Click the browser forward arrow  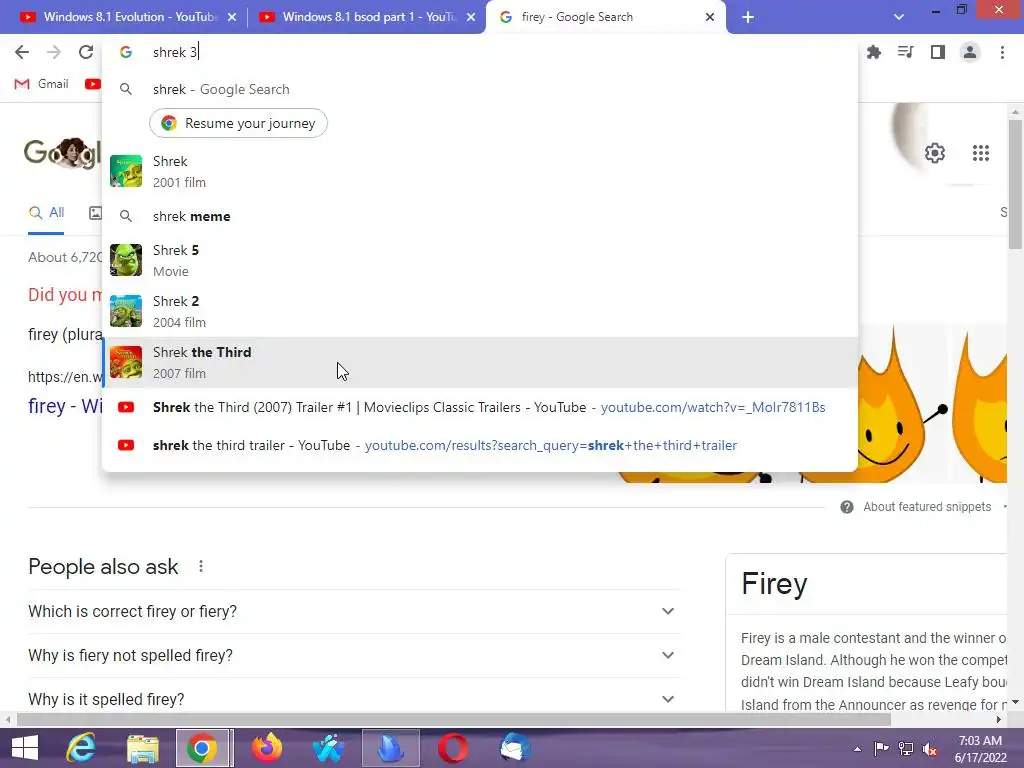click(x=54, y=52)
